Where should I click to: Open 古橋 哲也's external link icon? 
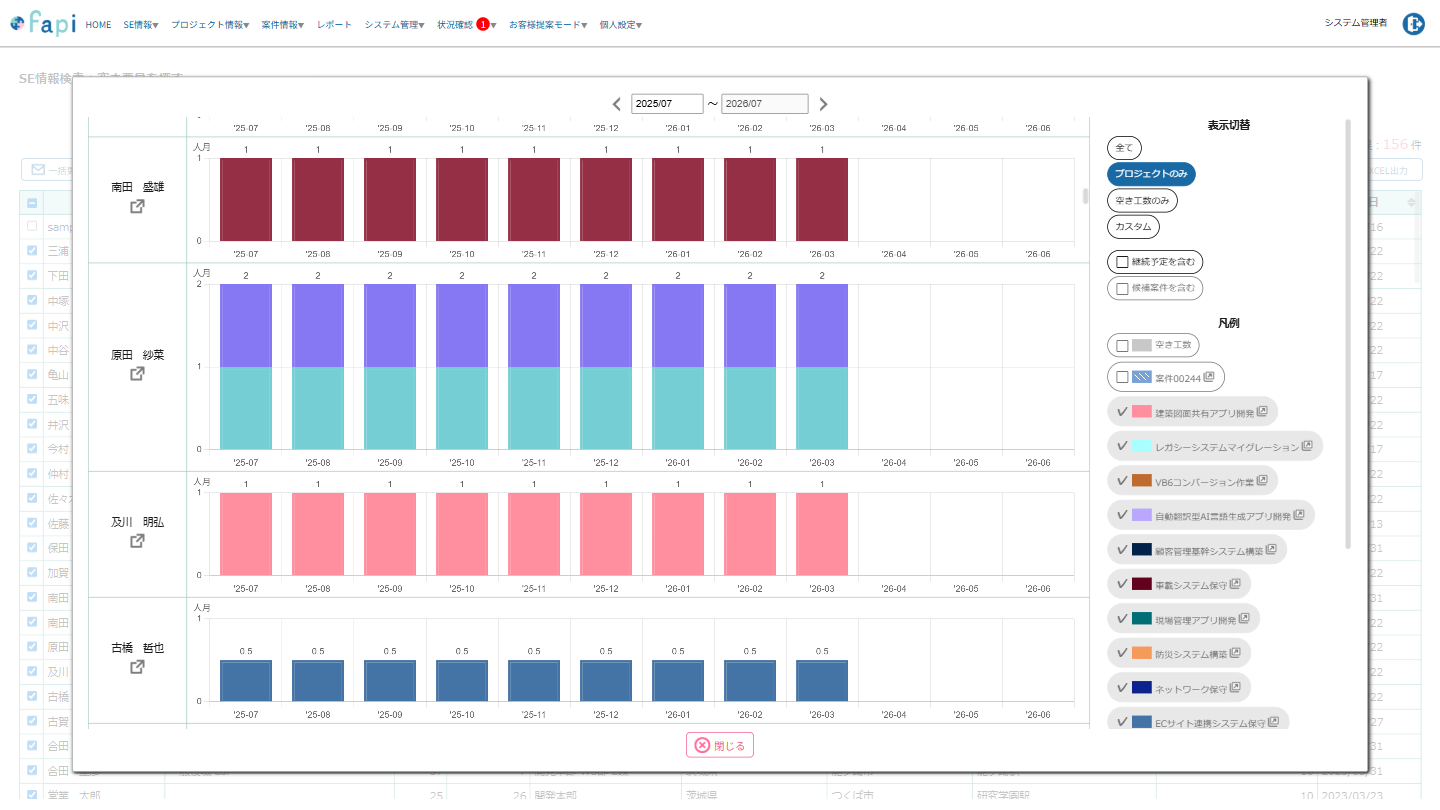tap(137, 667)
